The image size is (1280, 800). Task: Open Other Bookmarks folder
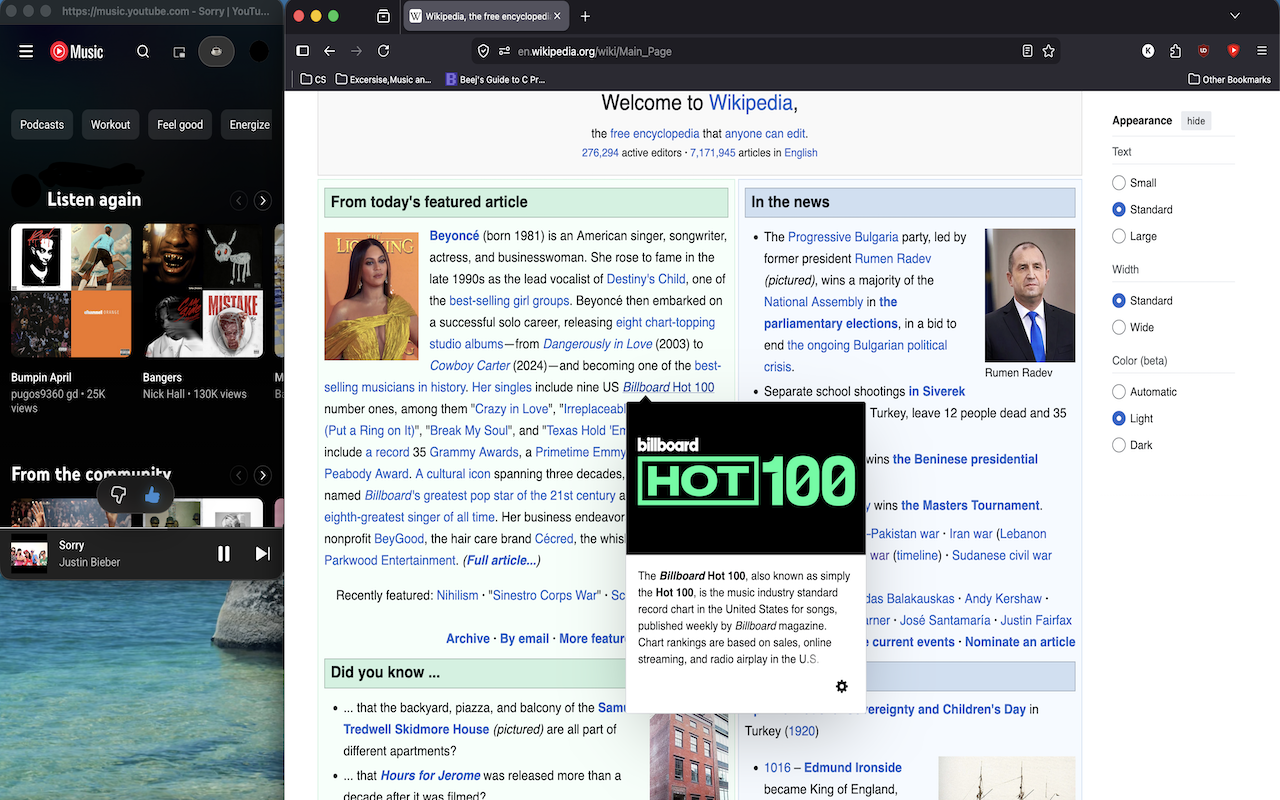click(1229, 79)
